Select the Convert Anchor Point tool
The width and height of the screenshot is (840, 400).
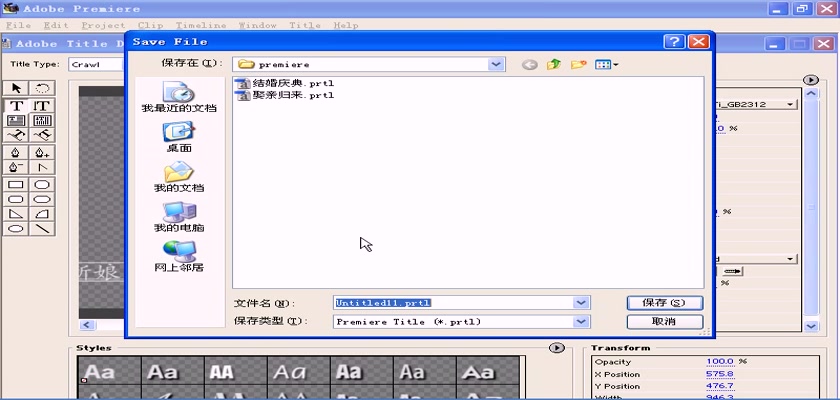coord(42,168)
